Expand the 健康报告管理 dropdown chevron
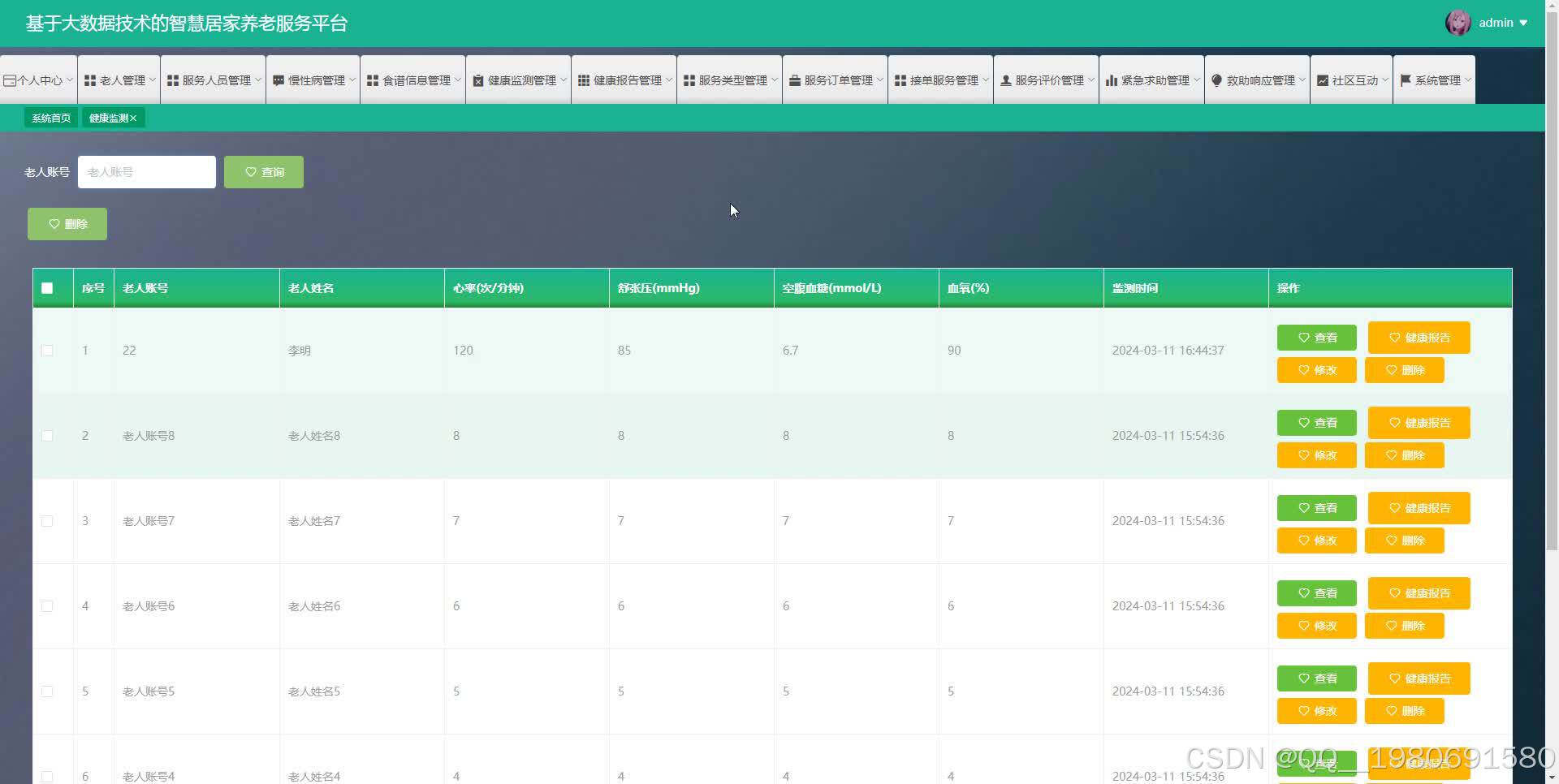This screenshot has height=784, width=1559. [669, 80]
